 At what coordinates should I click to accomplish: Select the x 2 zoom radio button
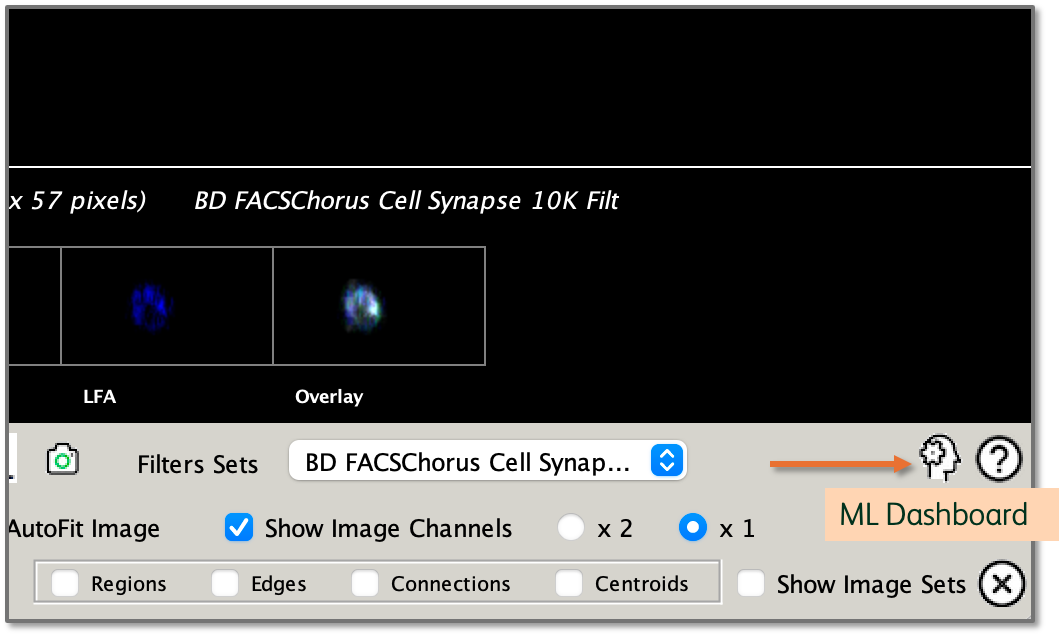tap(571, 528)
